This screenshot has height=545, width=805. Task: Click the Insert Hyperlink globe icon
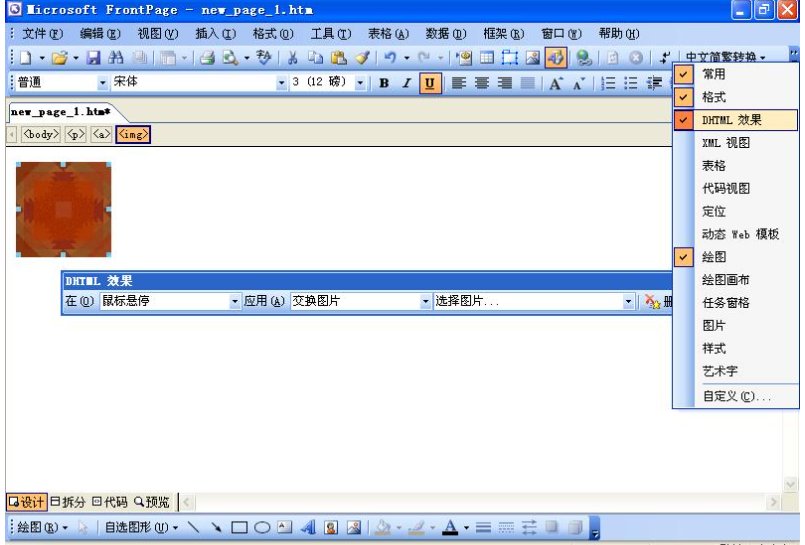584,57
